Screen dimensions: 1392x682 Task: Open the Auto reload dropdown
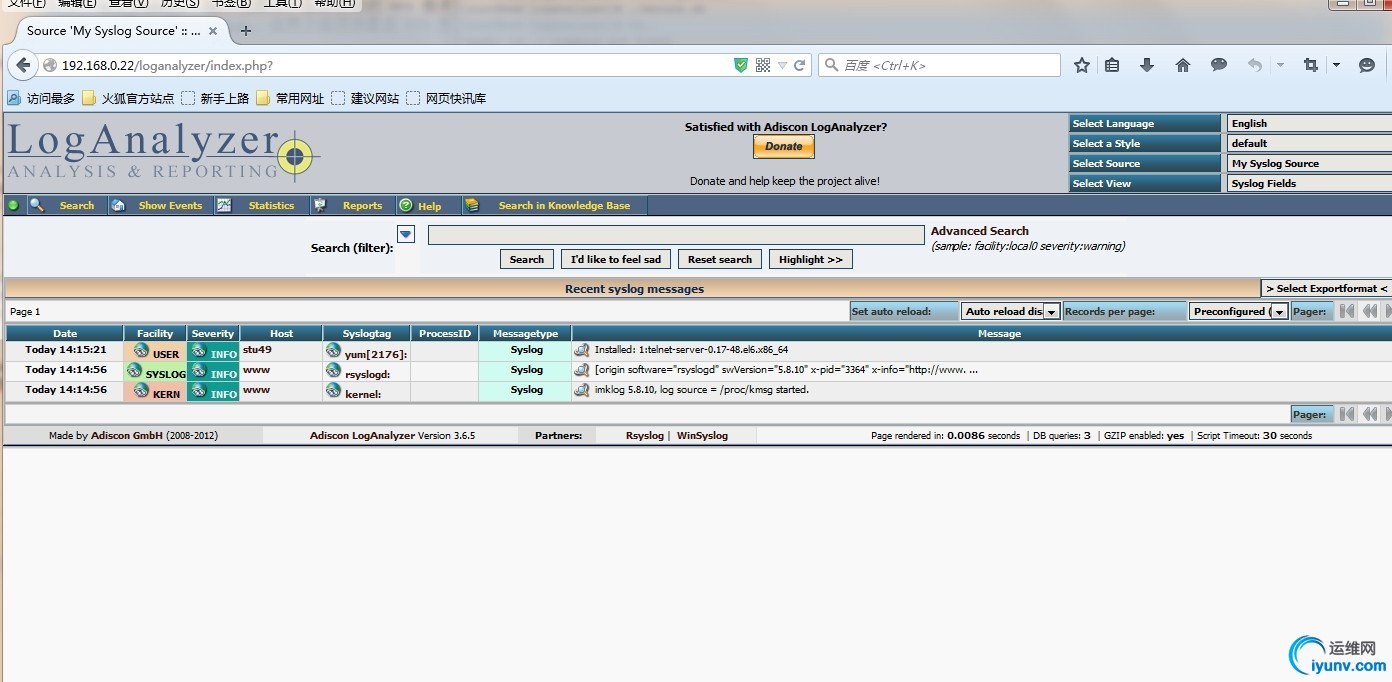pyautogui.click(x=1010, y=311)
